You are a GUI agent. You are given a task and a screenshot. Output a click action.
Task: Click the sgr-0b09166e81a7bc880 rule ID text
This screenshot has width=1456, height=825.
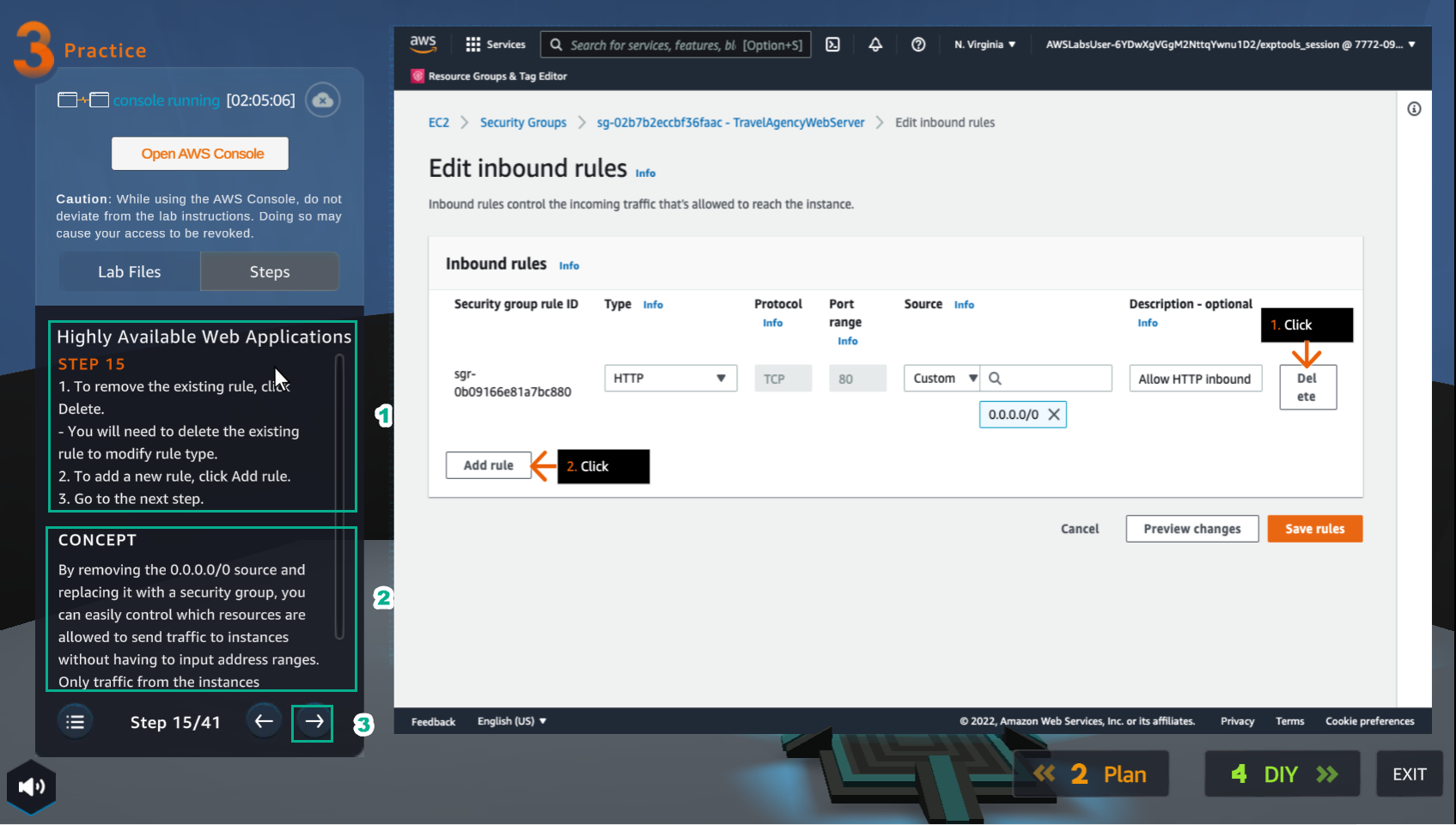512,384
